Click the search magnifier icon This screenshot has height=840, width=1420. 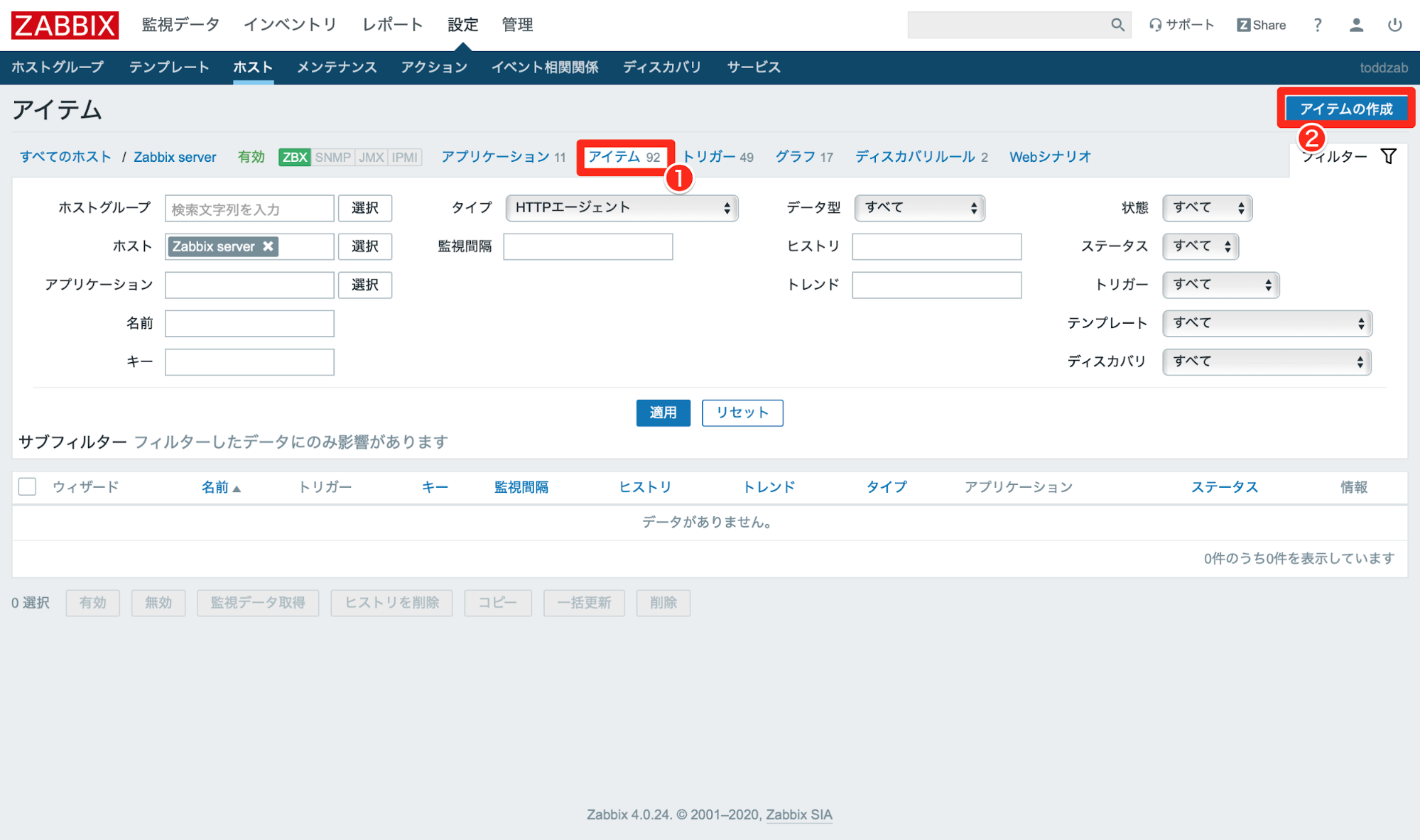pos(1117,25)
